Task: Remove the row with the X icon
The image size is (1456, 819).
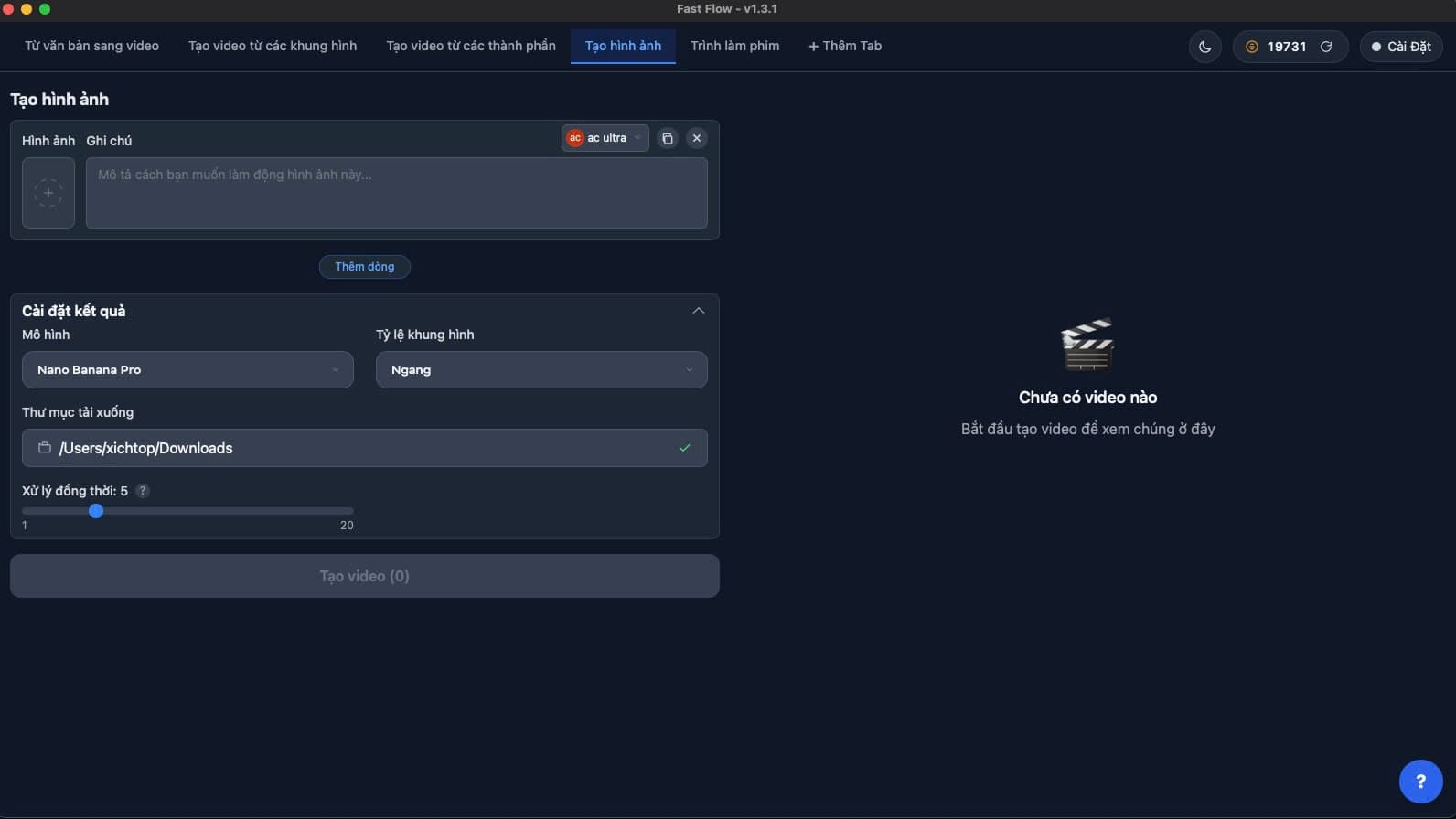Action: [x=697, y=138]
